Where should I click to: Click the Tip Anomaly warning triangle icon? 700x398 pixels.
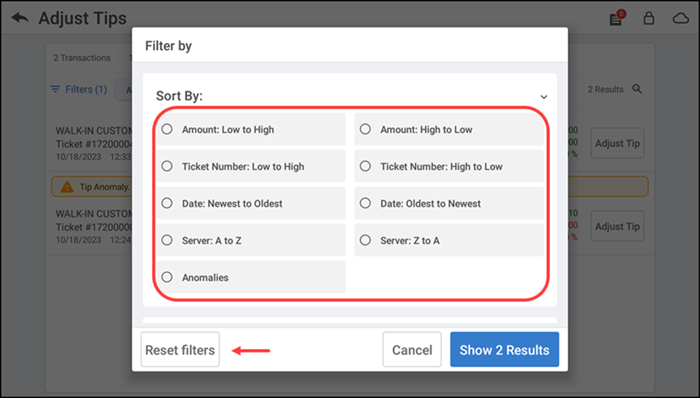67,187
